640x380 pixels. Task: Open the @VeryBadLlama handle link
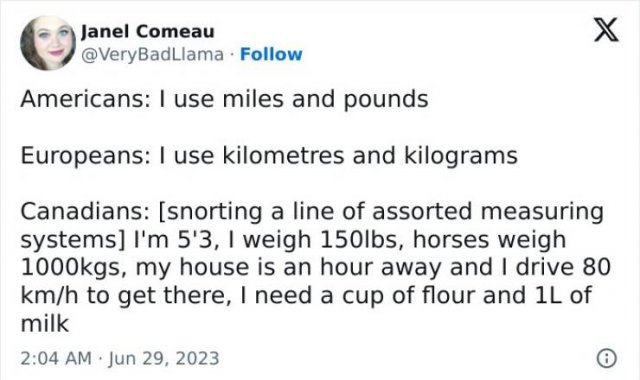[152, 54]
